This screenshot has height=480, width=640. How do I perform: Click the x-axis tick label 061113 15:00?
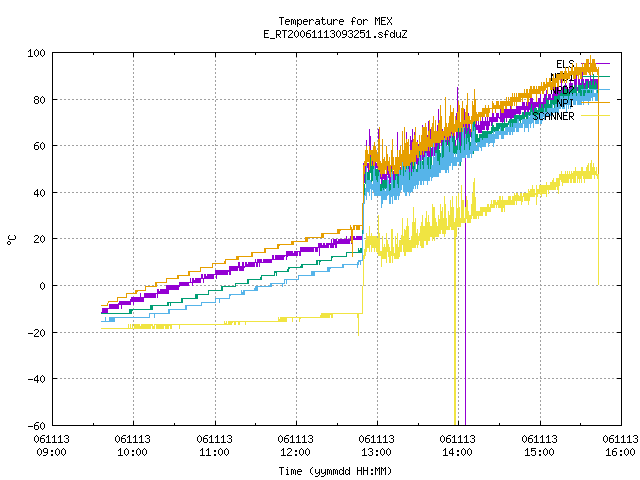coord(539,446)
